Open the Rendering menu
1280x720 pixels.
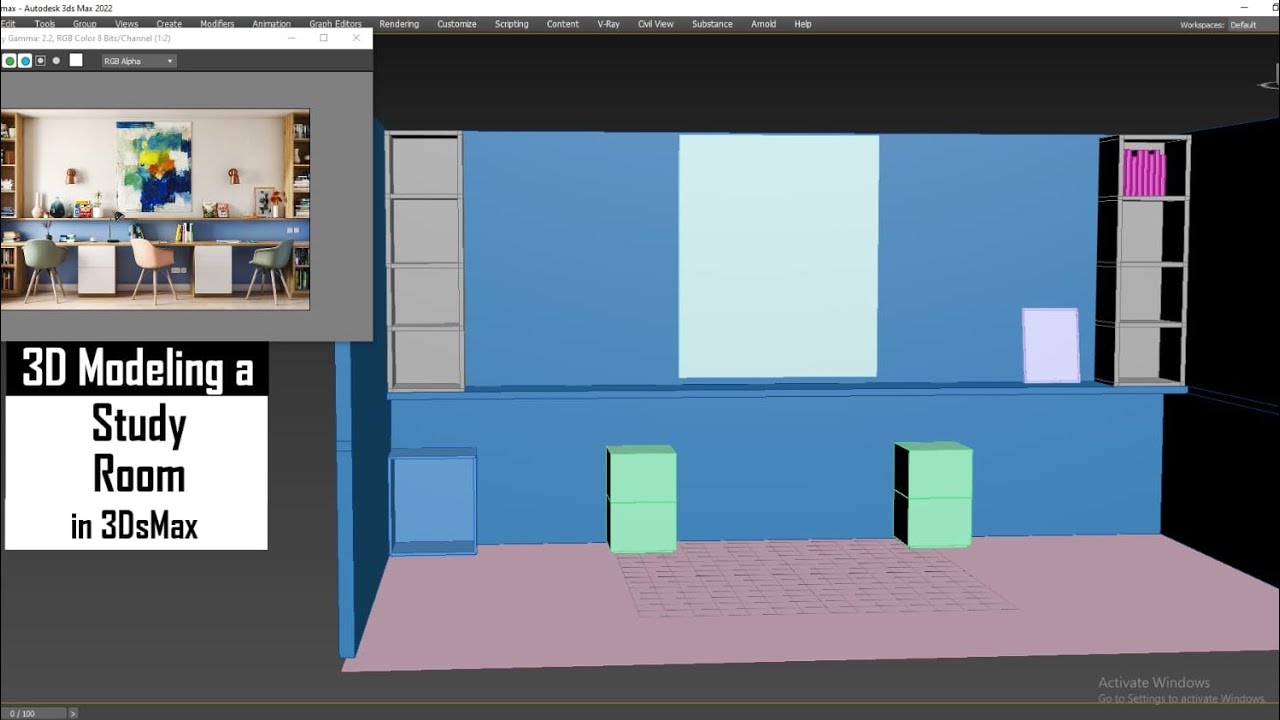tap(399, 24)
